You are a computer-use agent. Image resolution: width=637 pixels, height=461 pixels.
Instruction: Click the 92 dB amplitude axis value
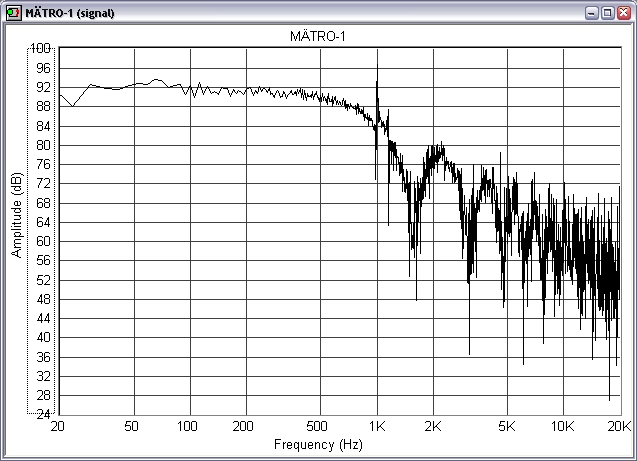(x=43, y=87)
